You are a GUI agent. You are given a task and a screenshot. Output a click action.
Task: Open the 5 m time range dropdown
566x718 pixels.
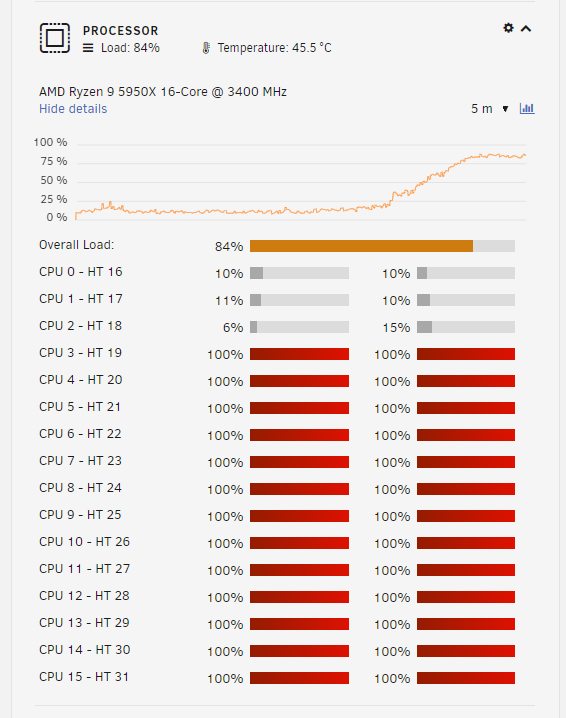click(x=490, y=109)
